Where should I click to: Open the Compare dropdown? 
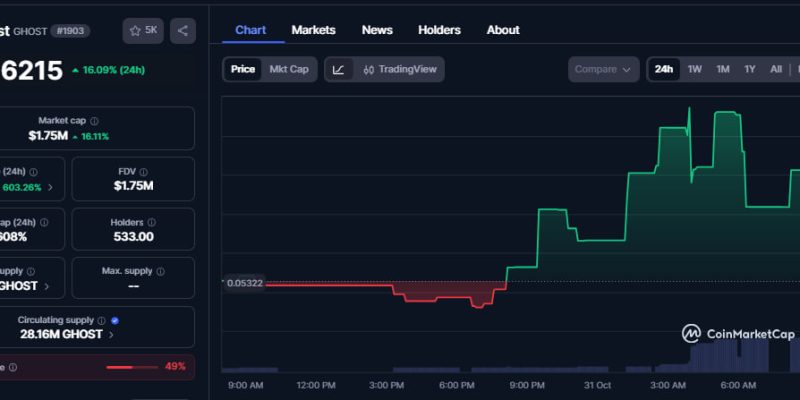tap(604, 69)
